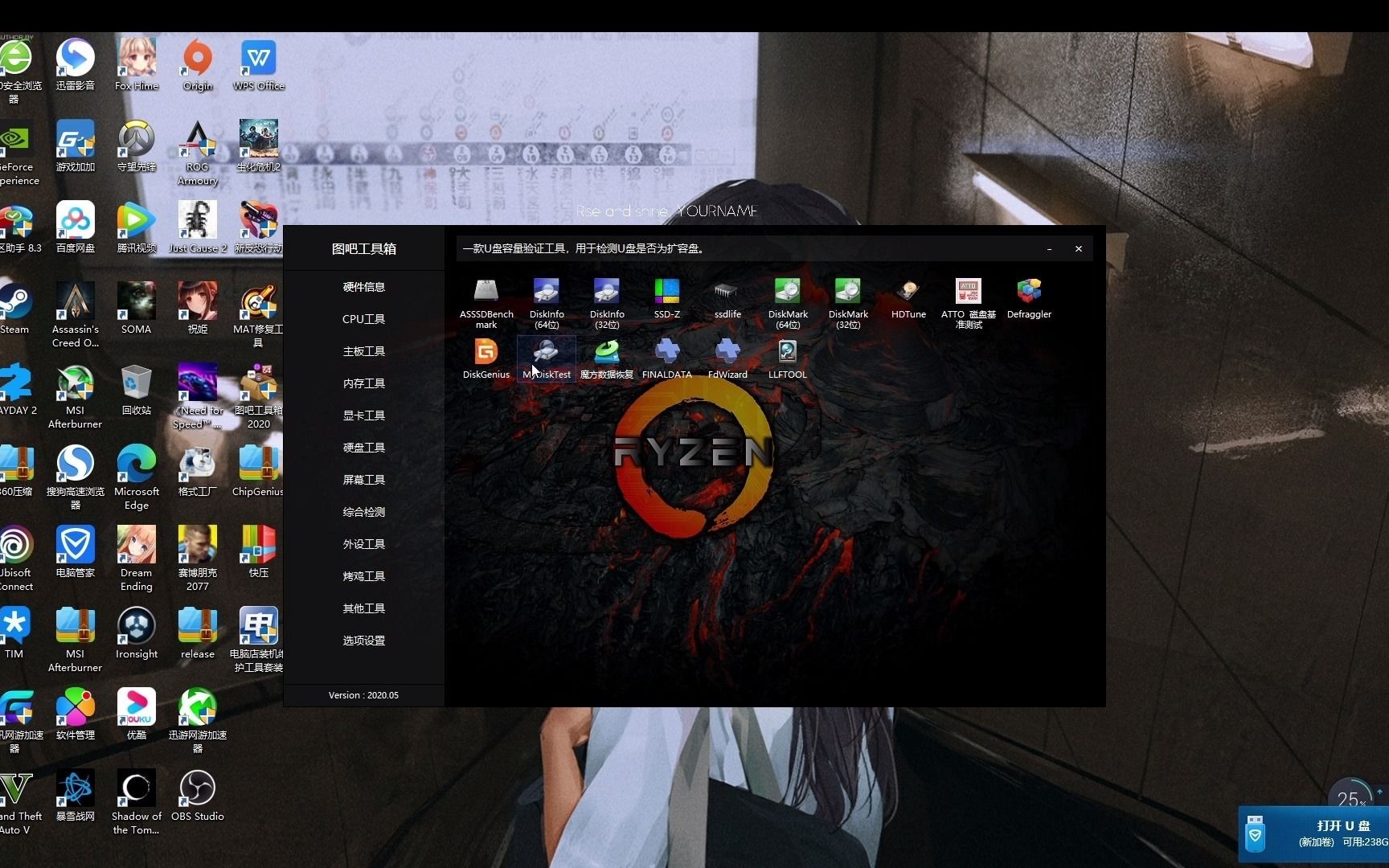Open OBS Studio desktop shortcut
The image size is (1389, 868).
click(x=198, y=796)
